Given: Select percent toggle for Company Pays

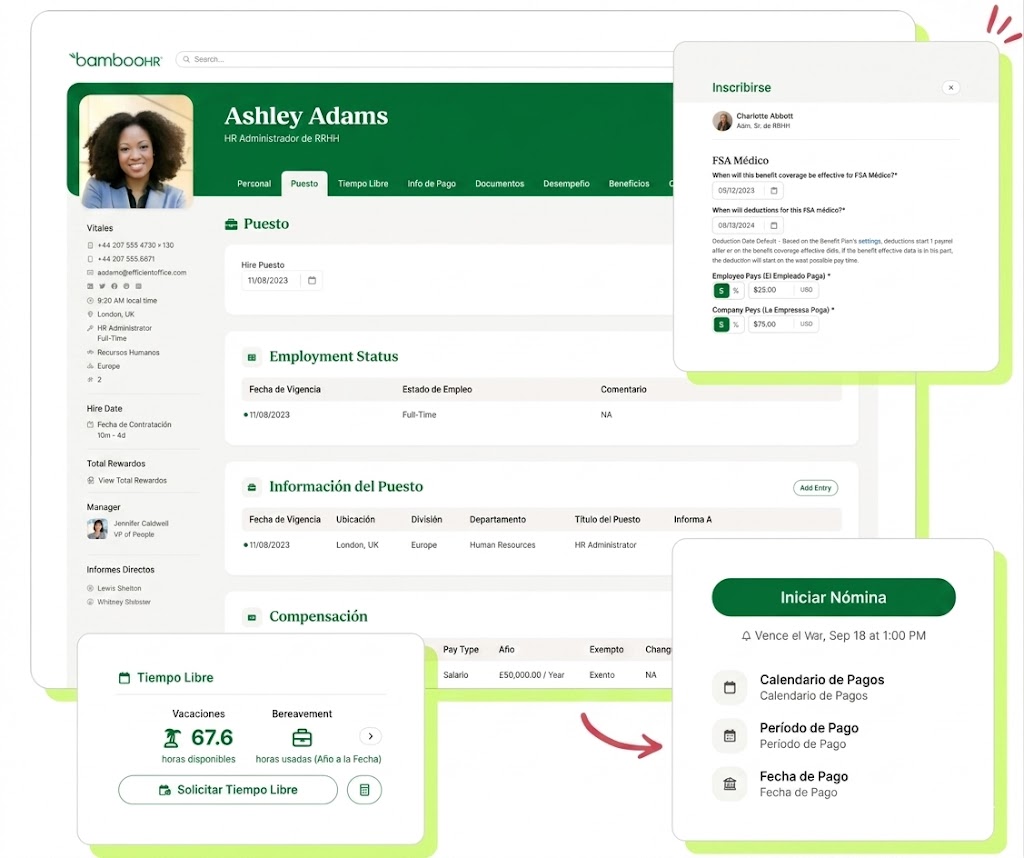Looking at the screenshot, I should point(736,325).
